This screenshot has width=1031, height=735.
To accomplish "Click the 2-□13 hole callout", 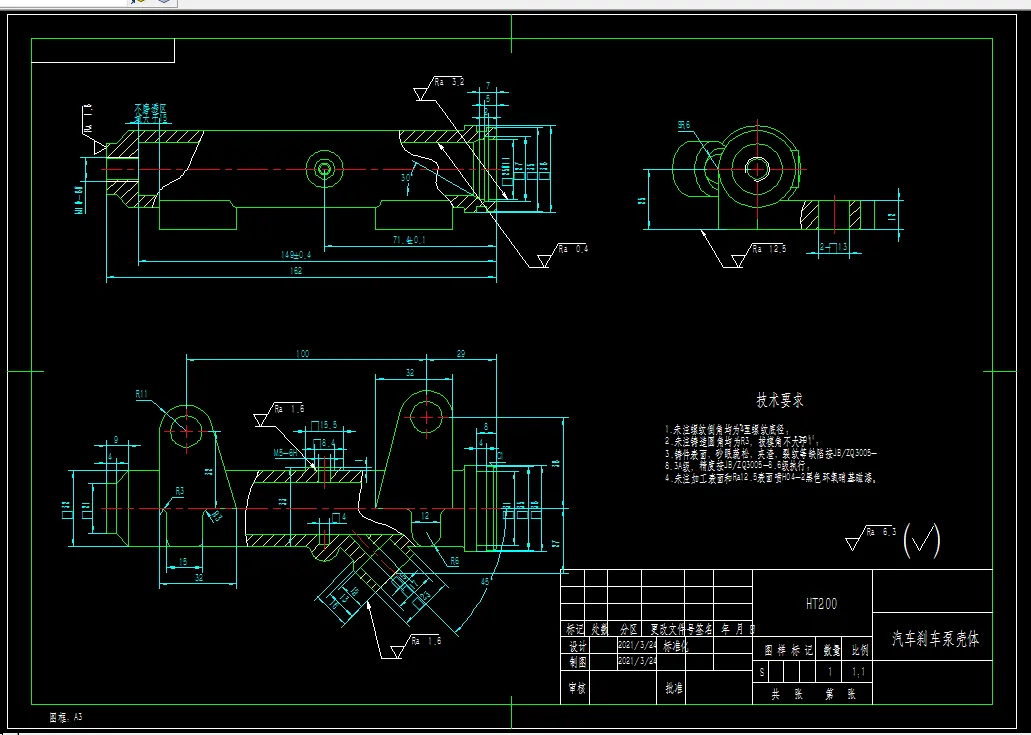I will (833, 247).
